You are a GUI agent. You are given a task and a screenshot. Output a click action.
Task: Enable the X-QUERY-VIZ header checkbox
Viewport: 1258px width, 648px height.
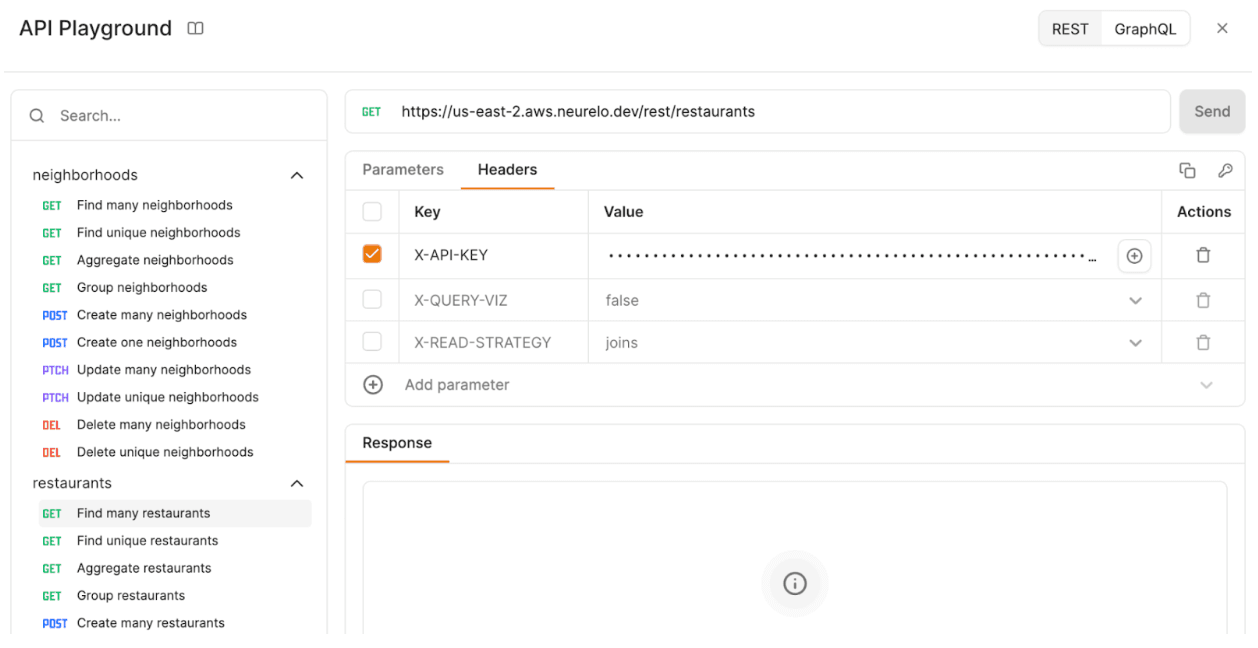click(x=372, y=299)
